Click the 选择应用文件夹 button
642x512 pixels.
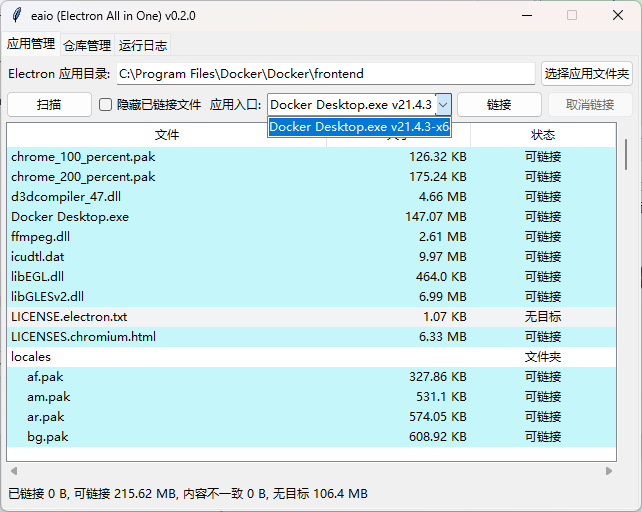[587, 74]
